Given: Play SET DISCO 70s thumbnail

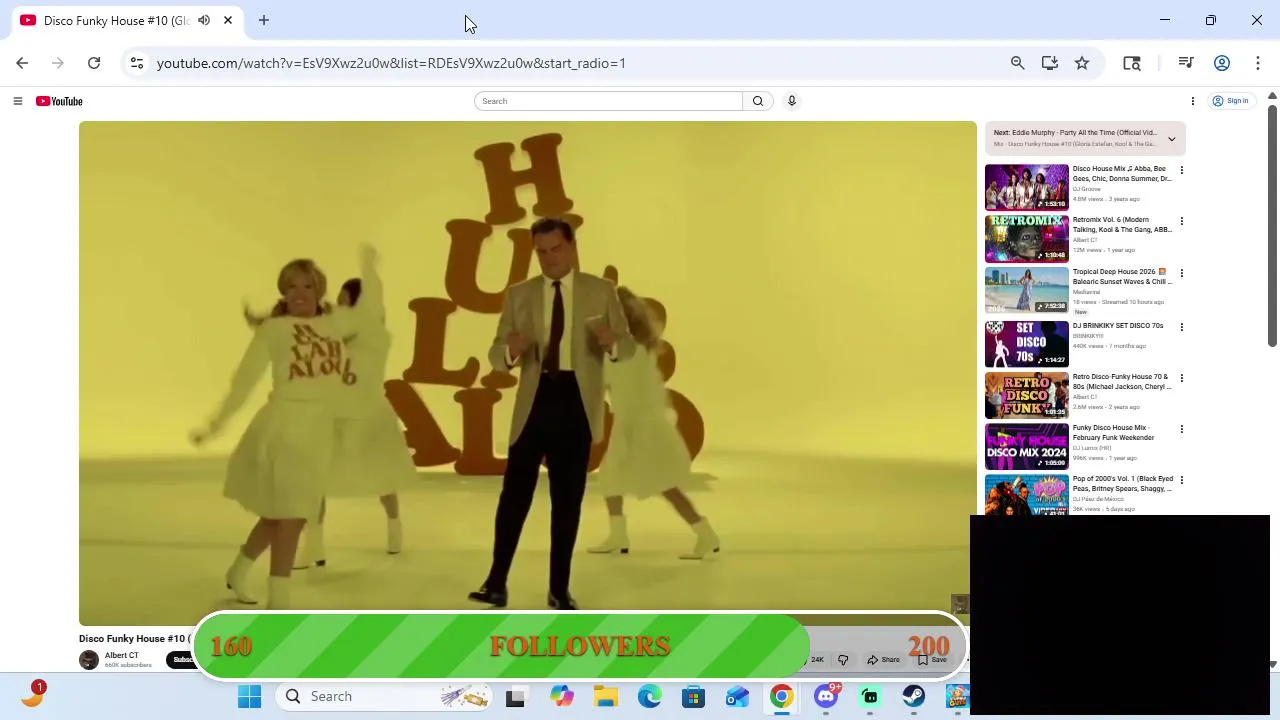Looking at the screenshot, I should coord(1027,343).
